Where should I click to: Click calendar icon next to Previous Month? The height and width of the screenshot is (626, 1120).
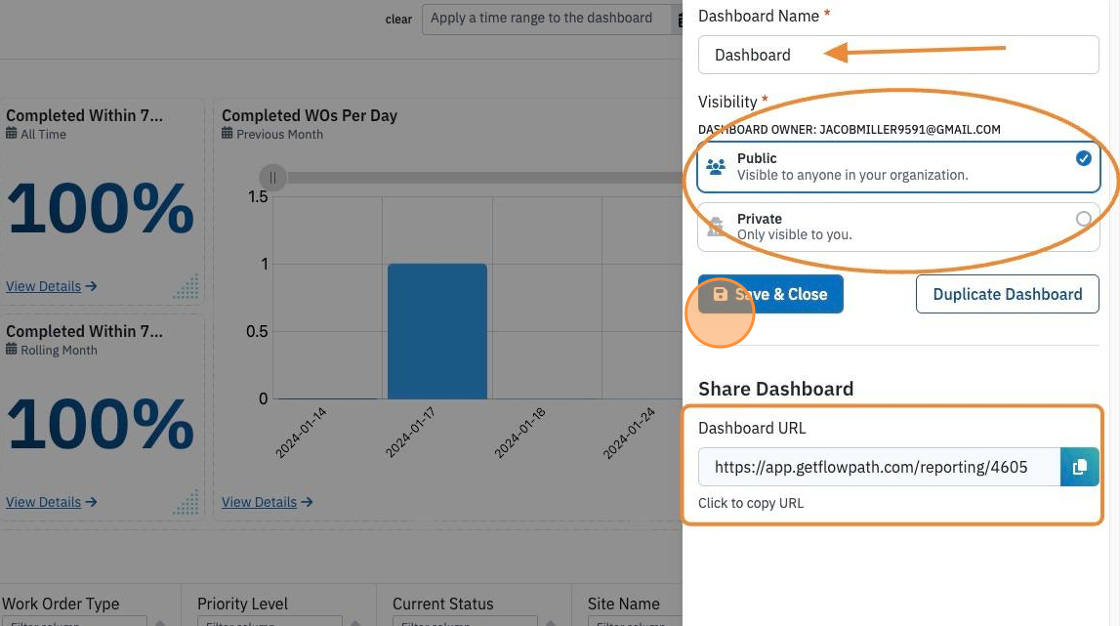click(x=227, y=133)
